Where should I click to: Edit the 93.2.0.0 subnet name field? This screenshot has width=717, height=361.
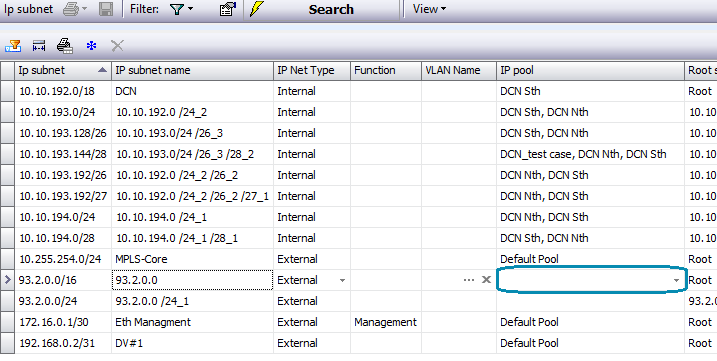click(x=193, y=280)
